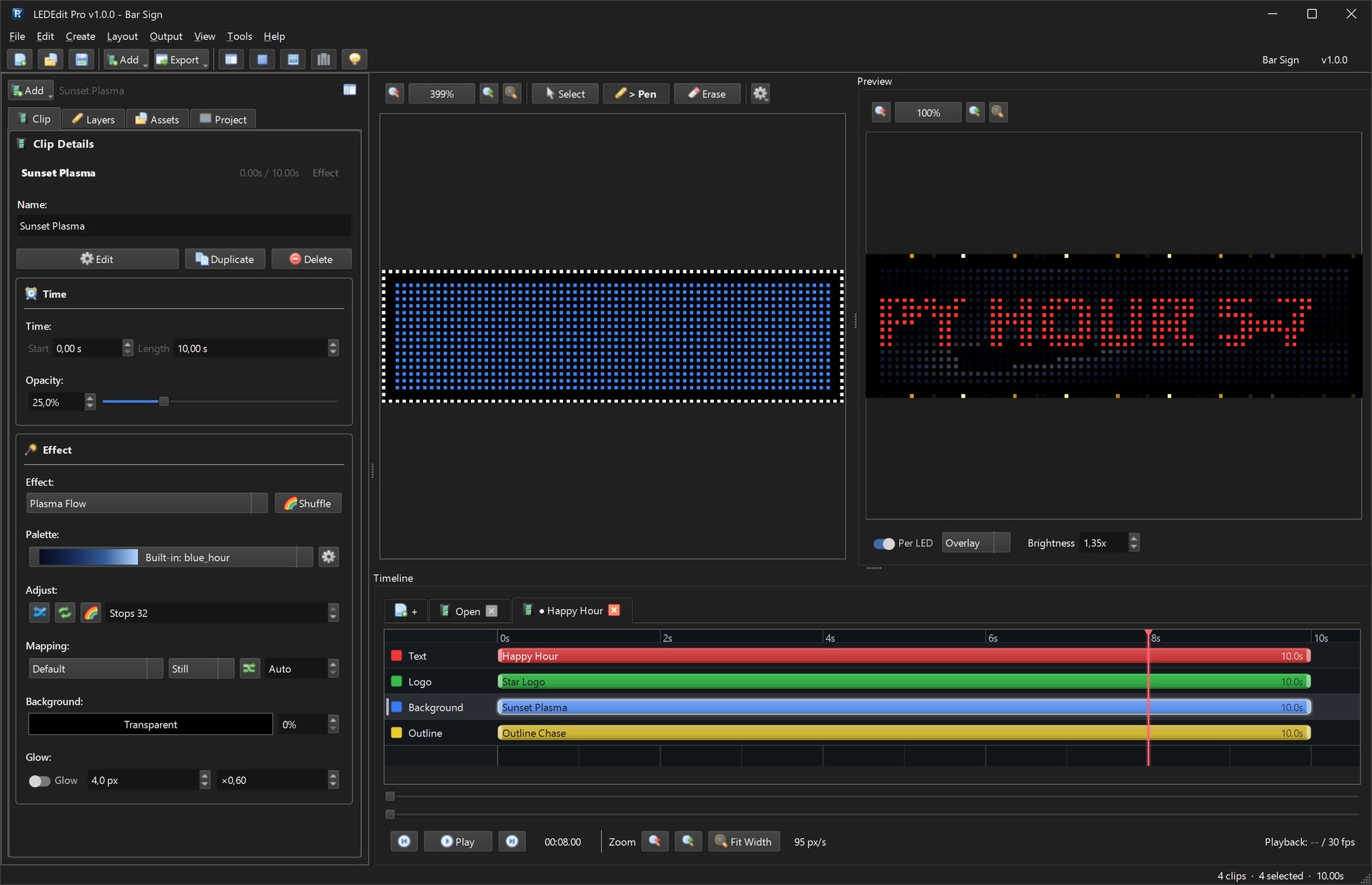Viewport: 1372px width, 885px height.
Task: Click the green cycle palette Adjust icon
Action: (x=65, y=613)
